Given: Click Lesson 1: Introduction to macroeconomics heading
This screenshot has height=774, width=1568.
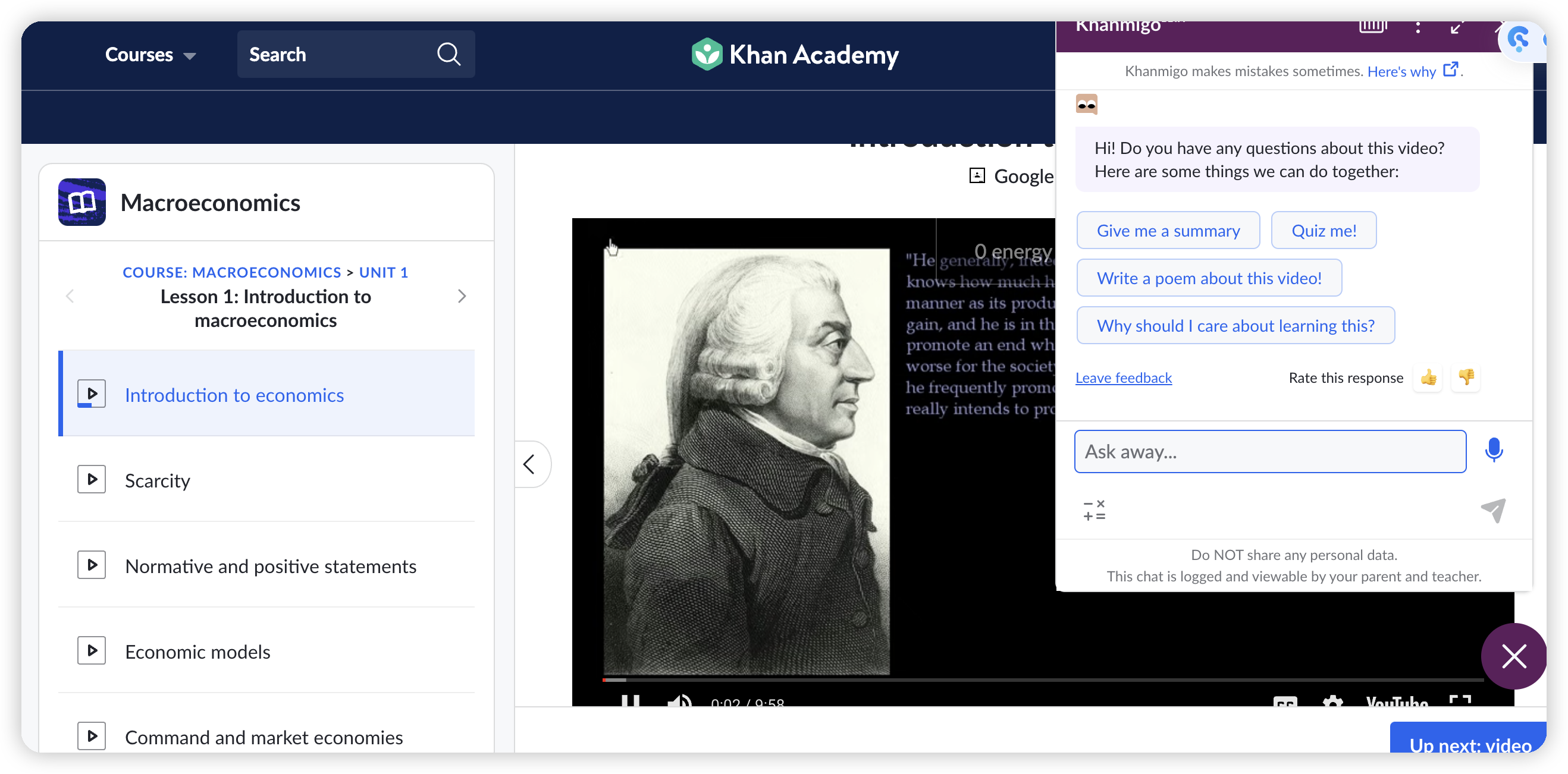Looking at the screenshot, I should (266, 308).
